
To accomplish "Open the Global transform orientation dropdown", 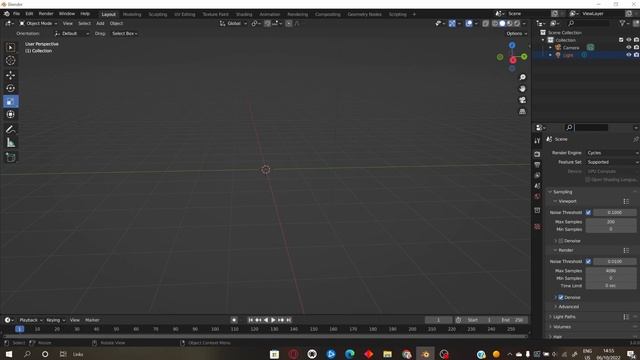I will pyautogui.click(x=233, y=24).
